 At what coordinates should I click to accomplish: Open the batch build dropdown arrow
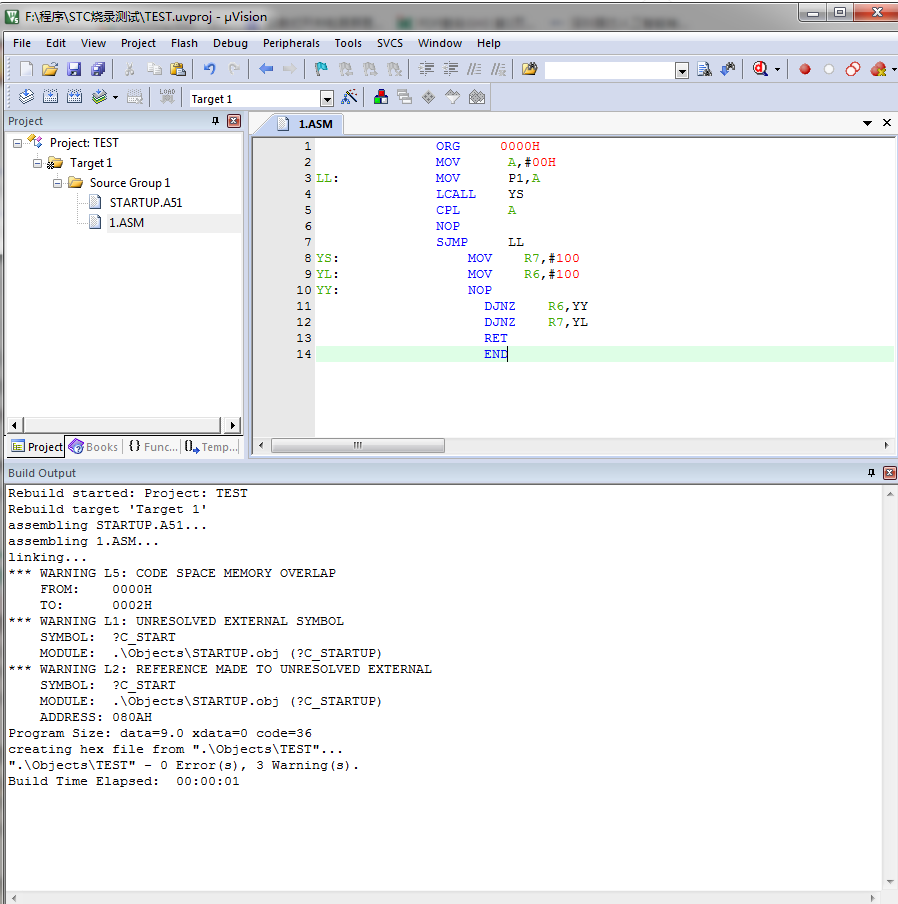point(115,97)
